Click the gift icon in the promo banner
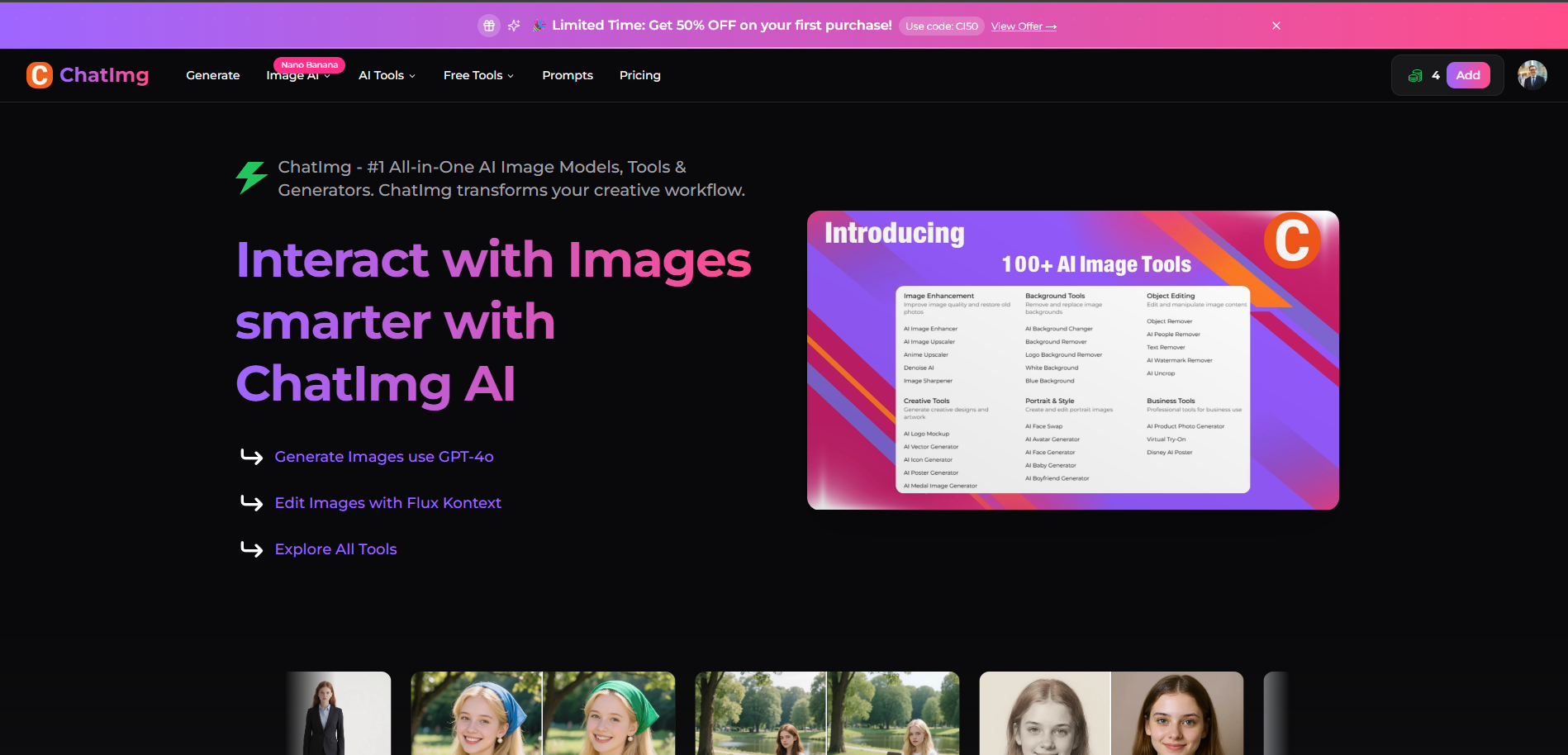 488,26
